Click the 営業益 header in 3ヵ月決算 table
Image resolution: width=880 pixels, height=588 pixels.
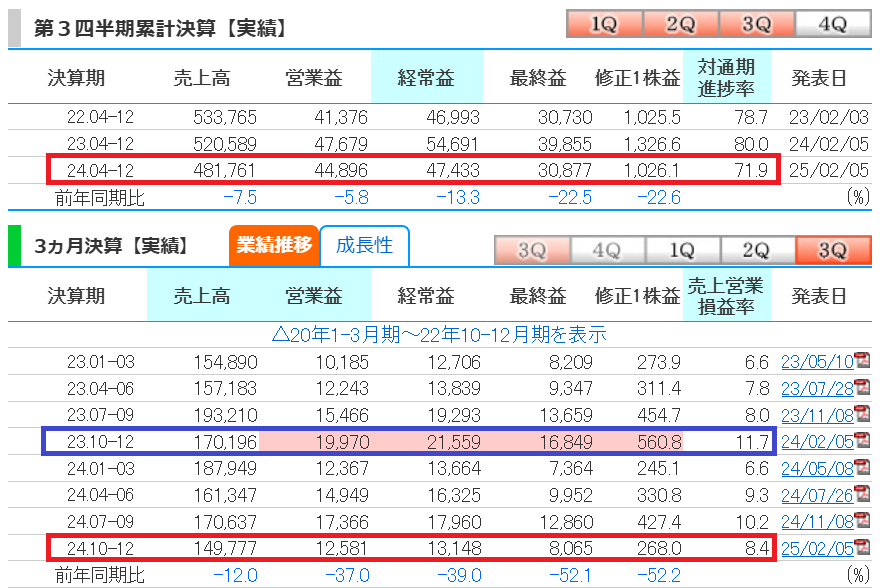(x=314, y=296)
